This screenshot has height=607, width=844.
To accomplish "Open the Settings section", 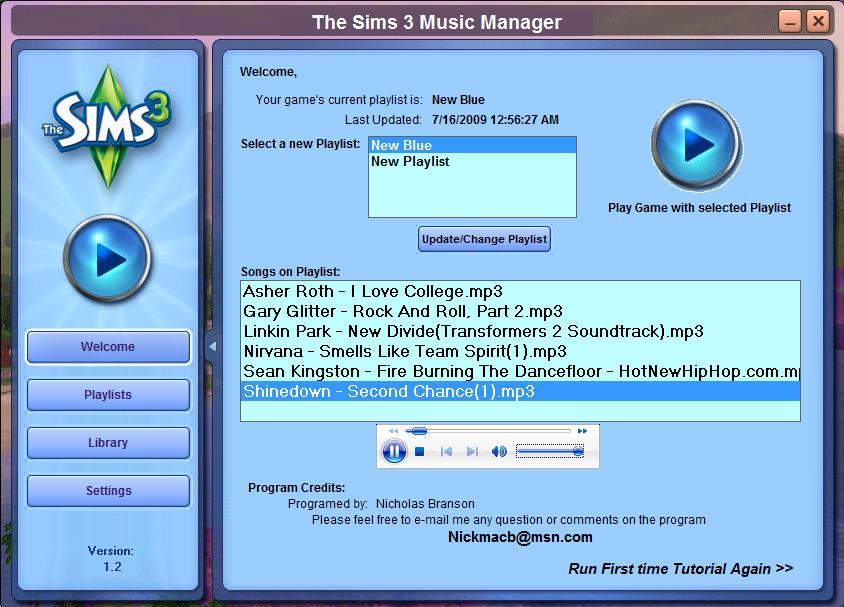I will 108,491.
